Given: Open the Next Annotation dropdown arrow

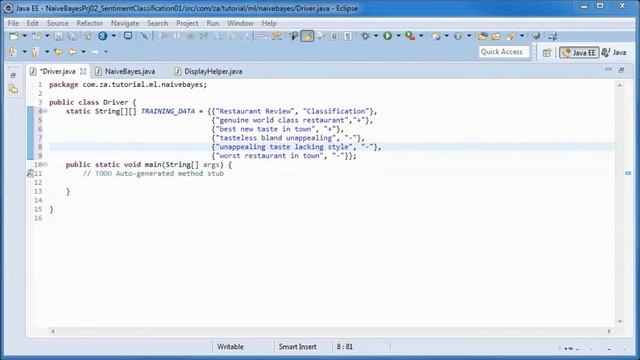Looking at the screenshot, I should (x=24, y=52).
